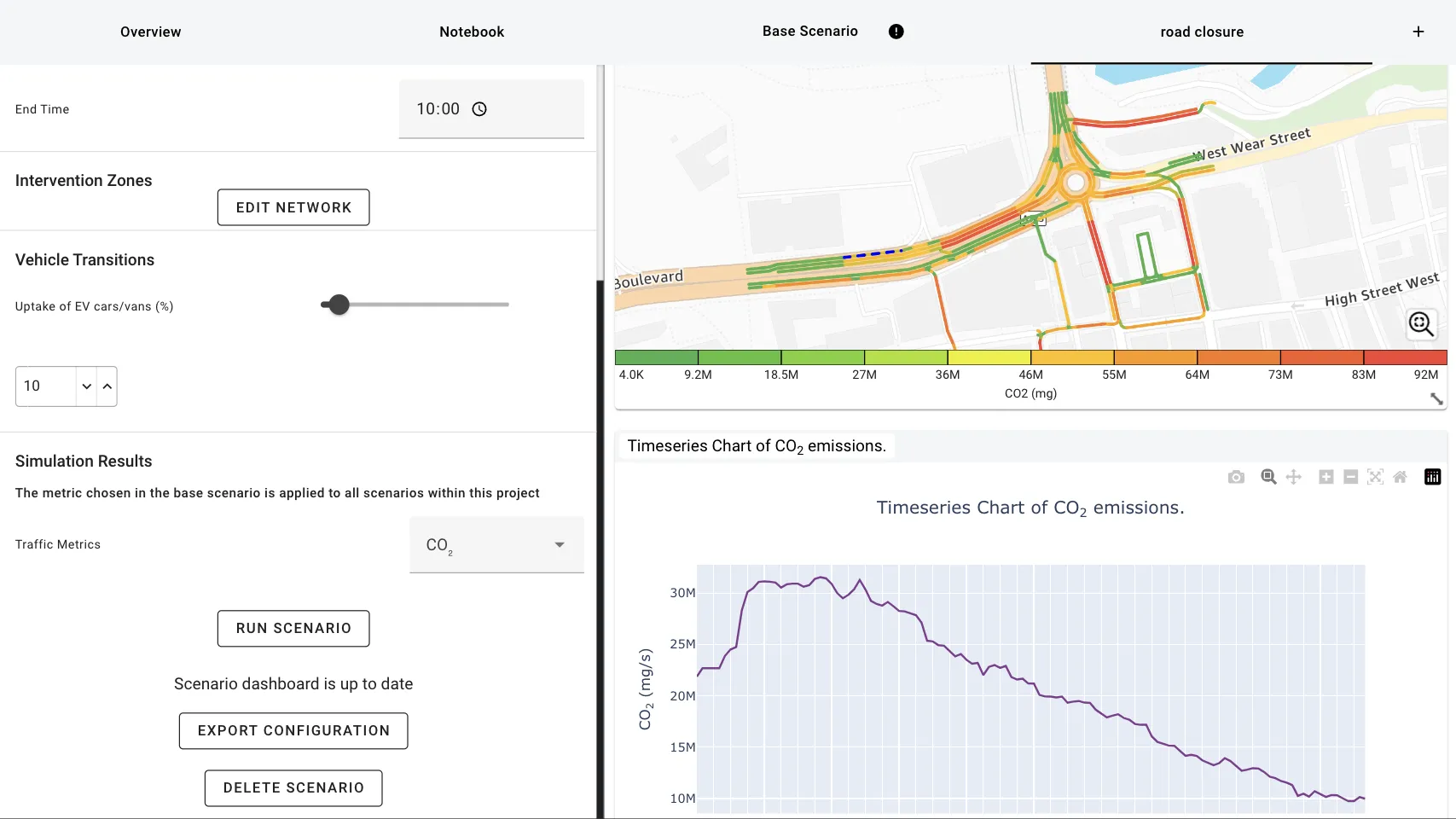Increase EV uptake value with up chevron
1456x819 pixels.
coord(107,386)
